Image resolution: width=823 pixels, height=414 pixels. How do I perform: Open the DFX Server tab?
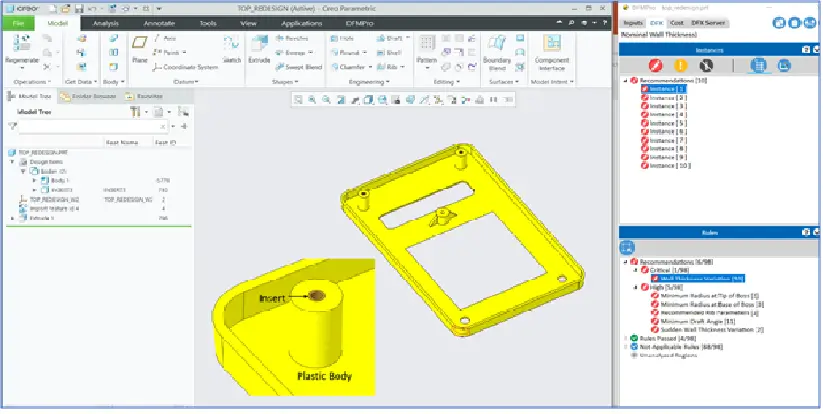pyautogui.click(x=708, y=23)
